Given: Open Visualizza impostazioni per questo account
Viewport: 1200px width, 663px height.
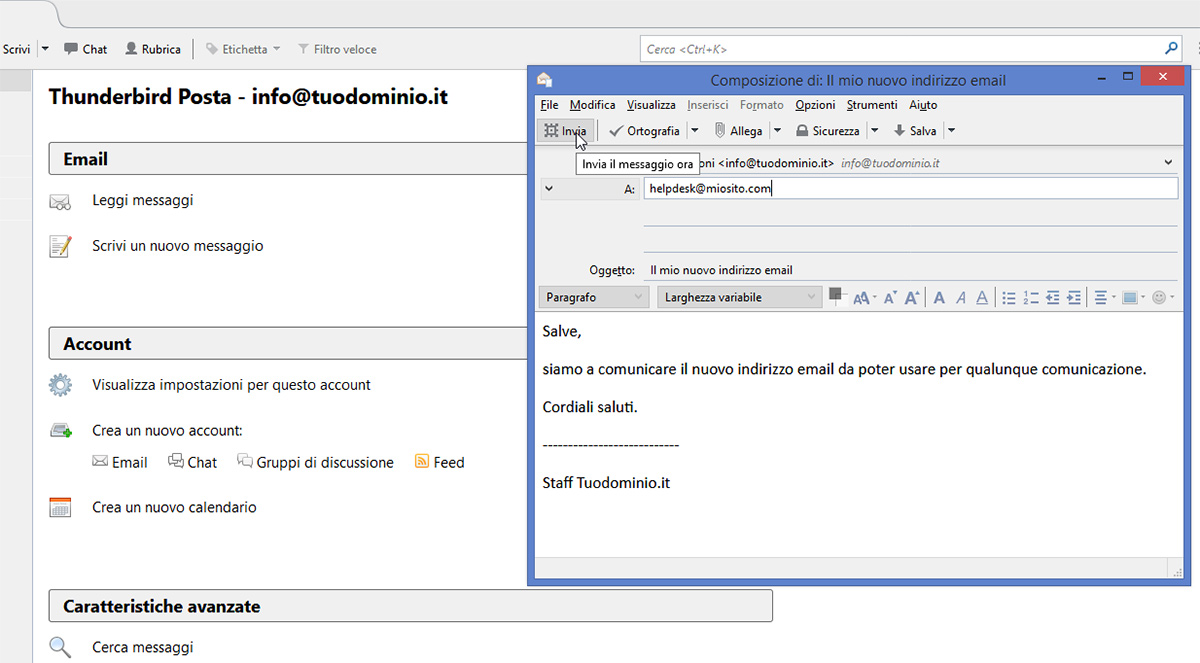Looking at the screenshot, I should click(231, 384).
